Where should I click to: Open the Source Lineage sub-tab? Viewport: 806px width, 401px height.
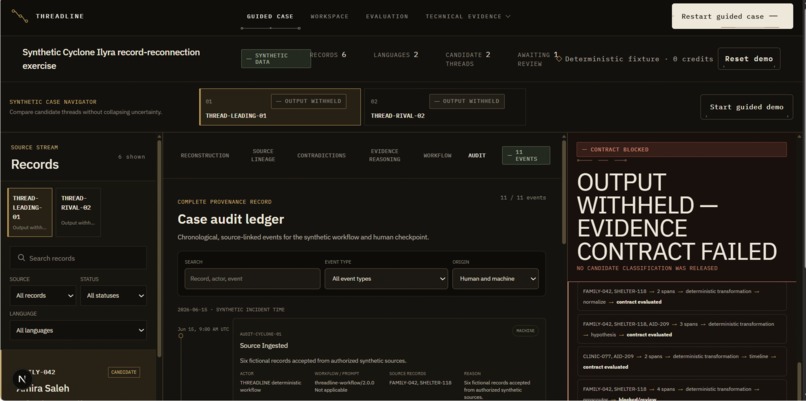[x=263, y=155]
